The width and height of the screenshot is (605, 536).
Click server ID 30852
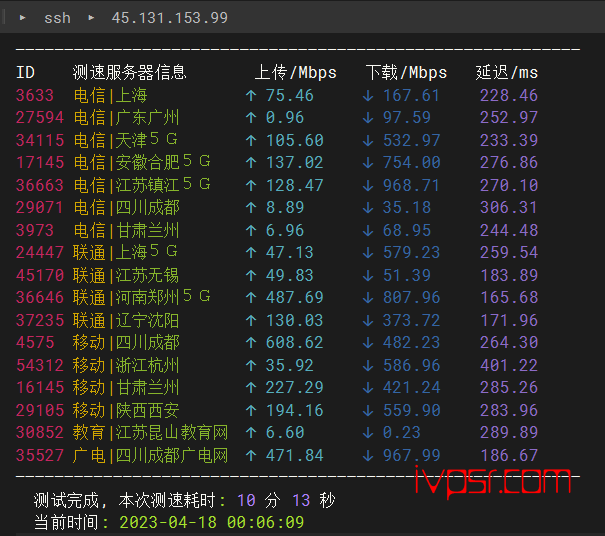pyautogui.click(x=40, y=432)
